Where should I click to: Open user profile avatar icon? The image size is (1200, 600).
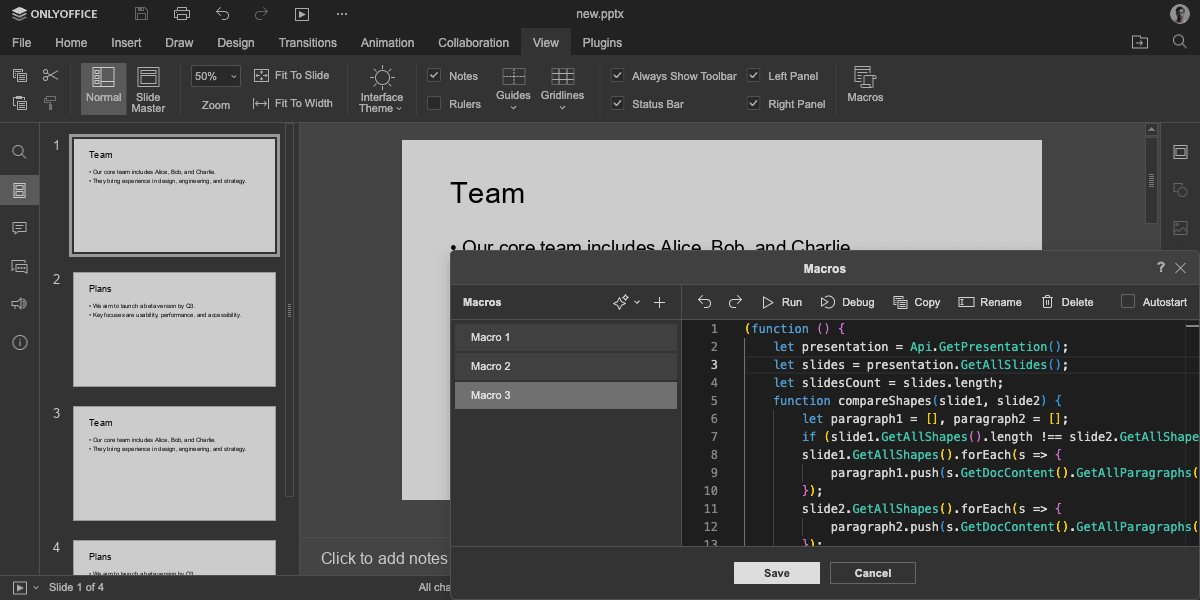[x=1179, y=14]
